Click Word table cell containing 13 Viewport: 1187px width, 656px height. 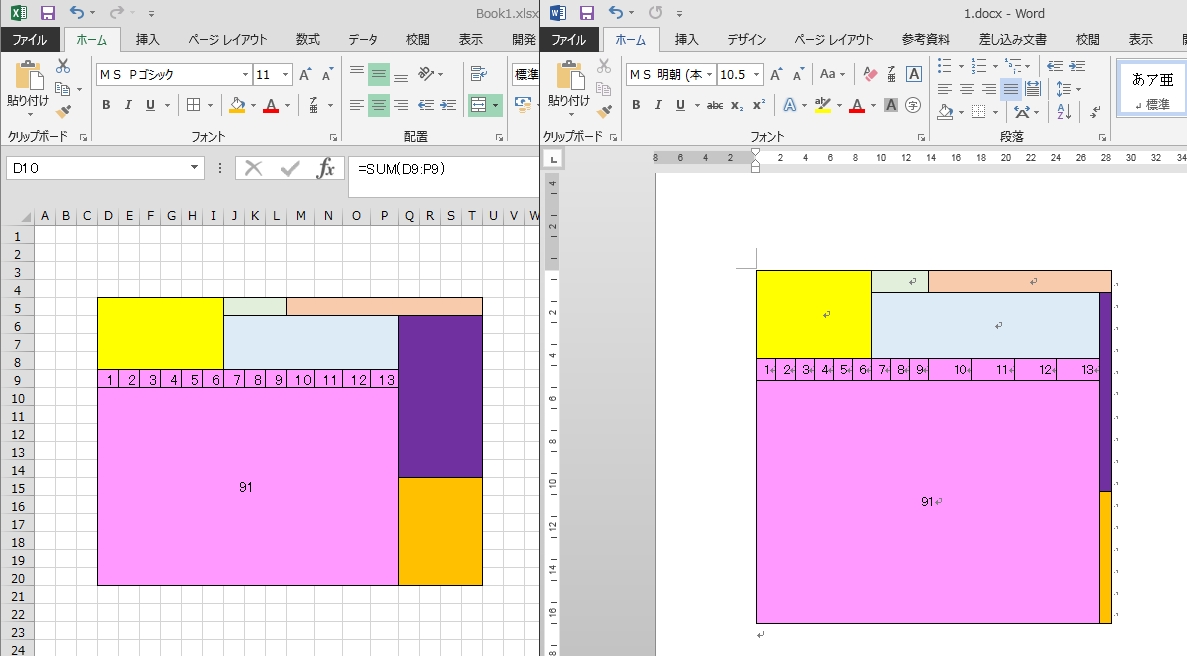coord(1078,369)
